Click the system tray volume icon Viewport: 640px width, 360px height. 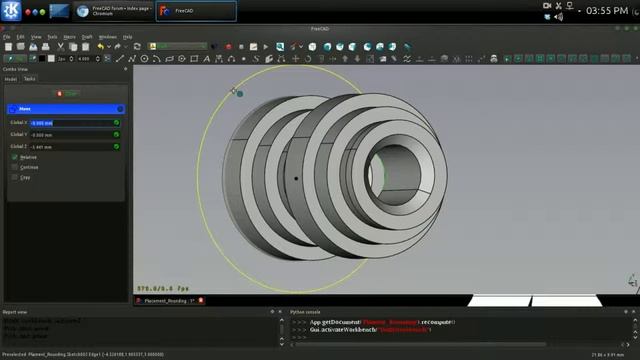pos(559,17)
